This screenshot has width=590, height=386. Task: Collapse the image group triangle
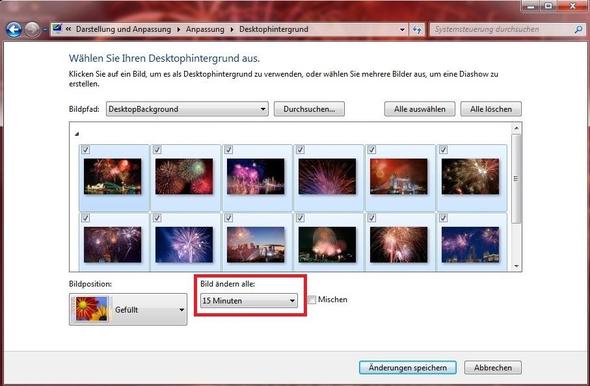tap(77, 134)
